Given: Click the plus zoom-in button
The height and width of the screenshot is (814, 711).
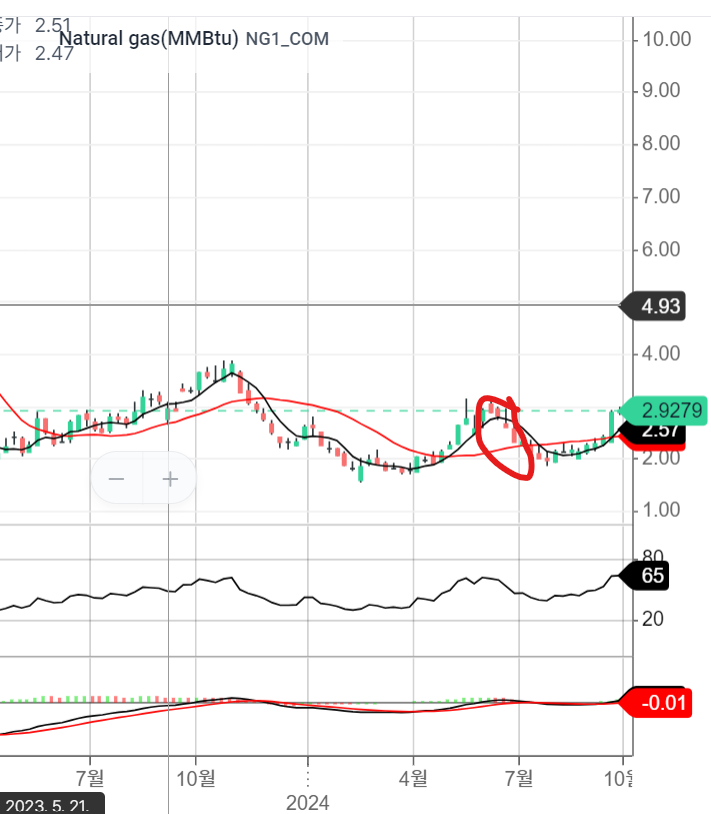Looking at the screenshot, I should [x=170, y=479].
